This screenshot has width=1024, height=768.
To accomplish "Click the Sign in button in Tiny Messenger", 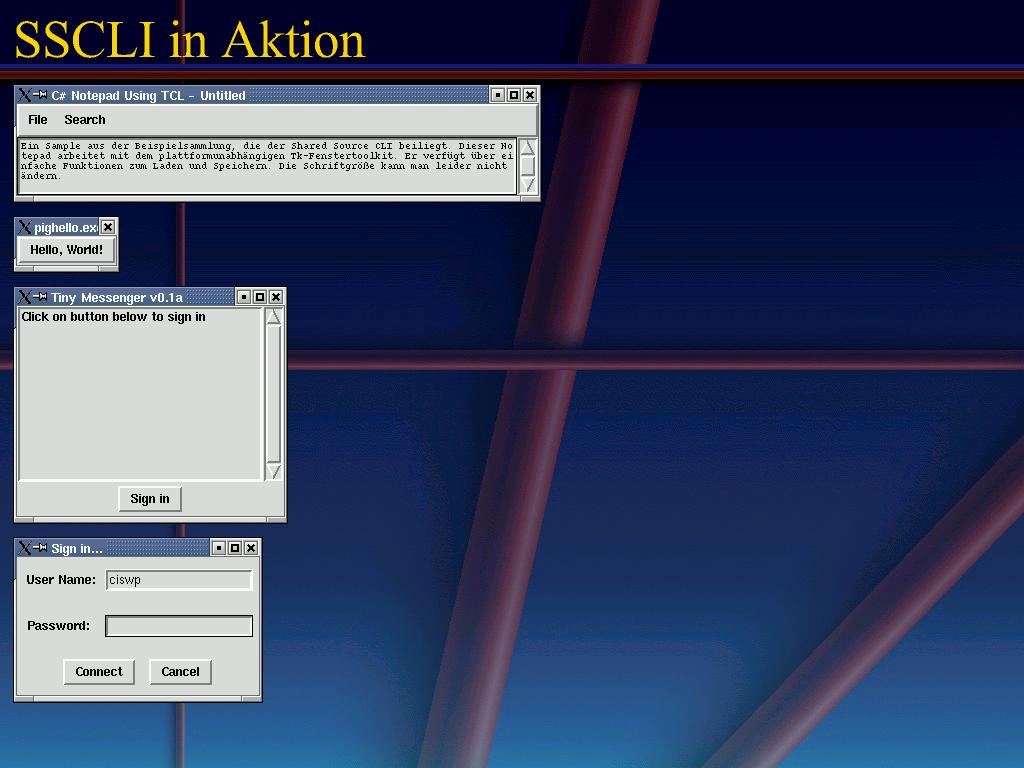I will coord(150,499).
